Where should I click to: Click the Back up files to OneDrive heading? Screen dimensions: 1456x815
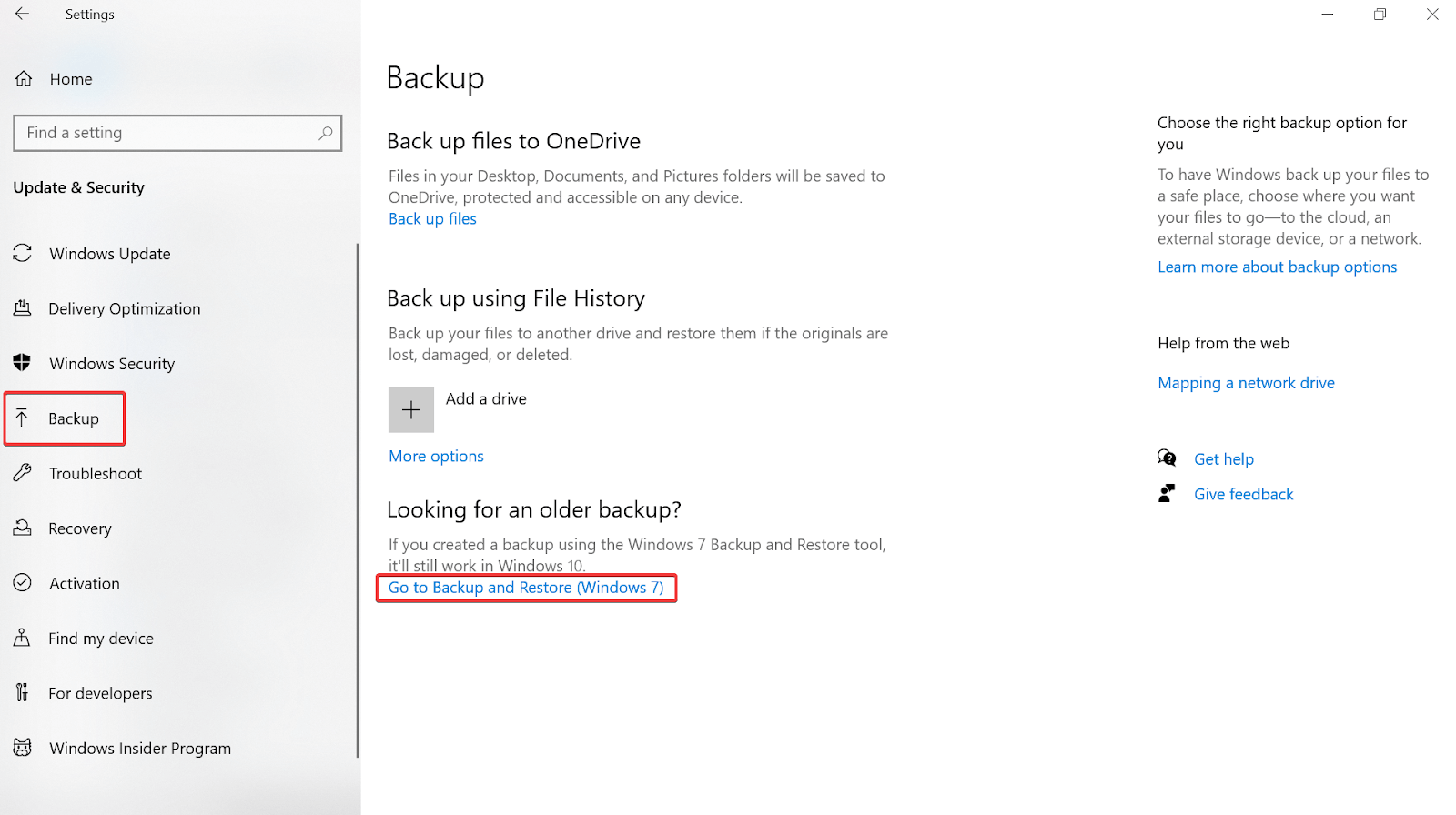[513, 141]
